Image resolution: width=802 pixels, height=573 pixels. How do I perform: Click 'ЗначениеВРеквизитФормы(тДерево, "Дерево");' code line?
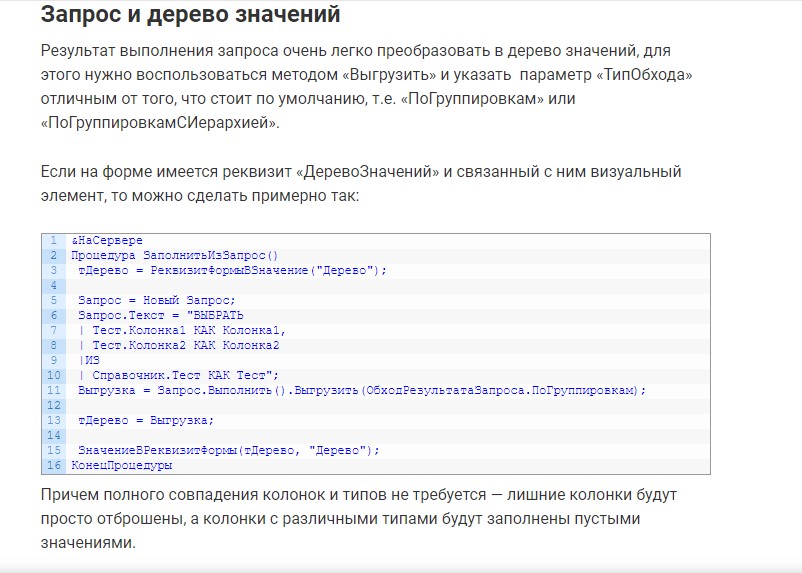(x=229, y=450)
